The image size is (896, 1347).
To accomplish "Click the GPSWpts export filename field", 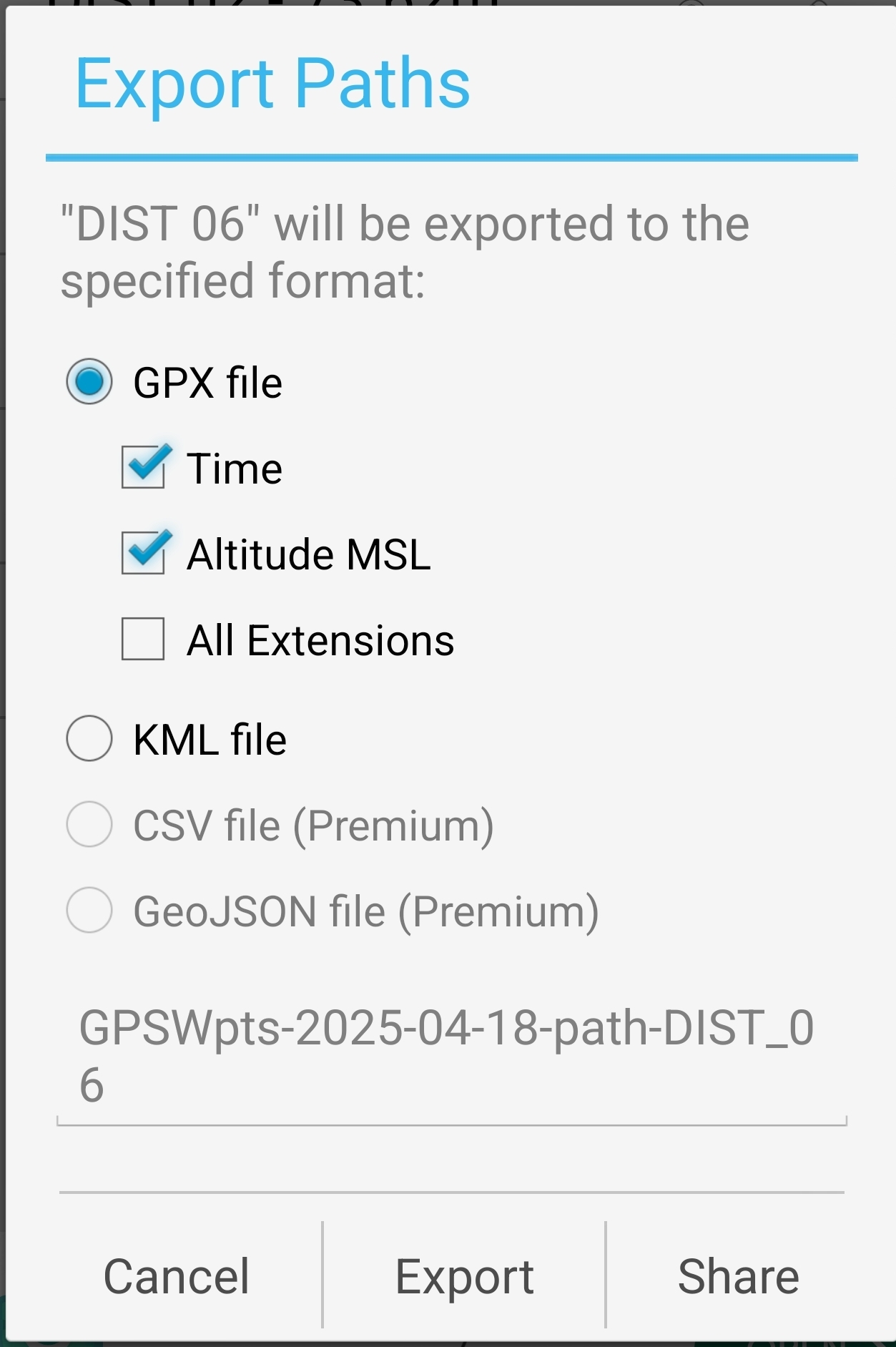I will [x=451, y=1056].
